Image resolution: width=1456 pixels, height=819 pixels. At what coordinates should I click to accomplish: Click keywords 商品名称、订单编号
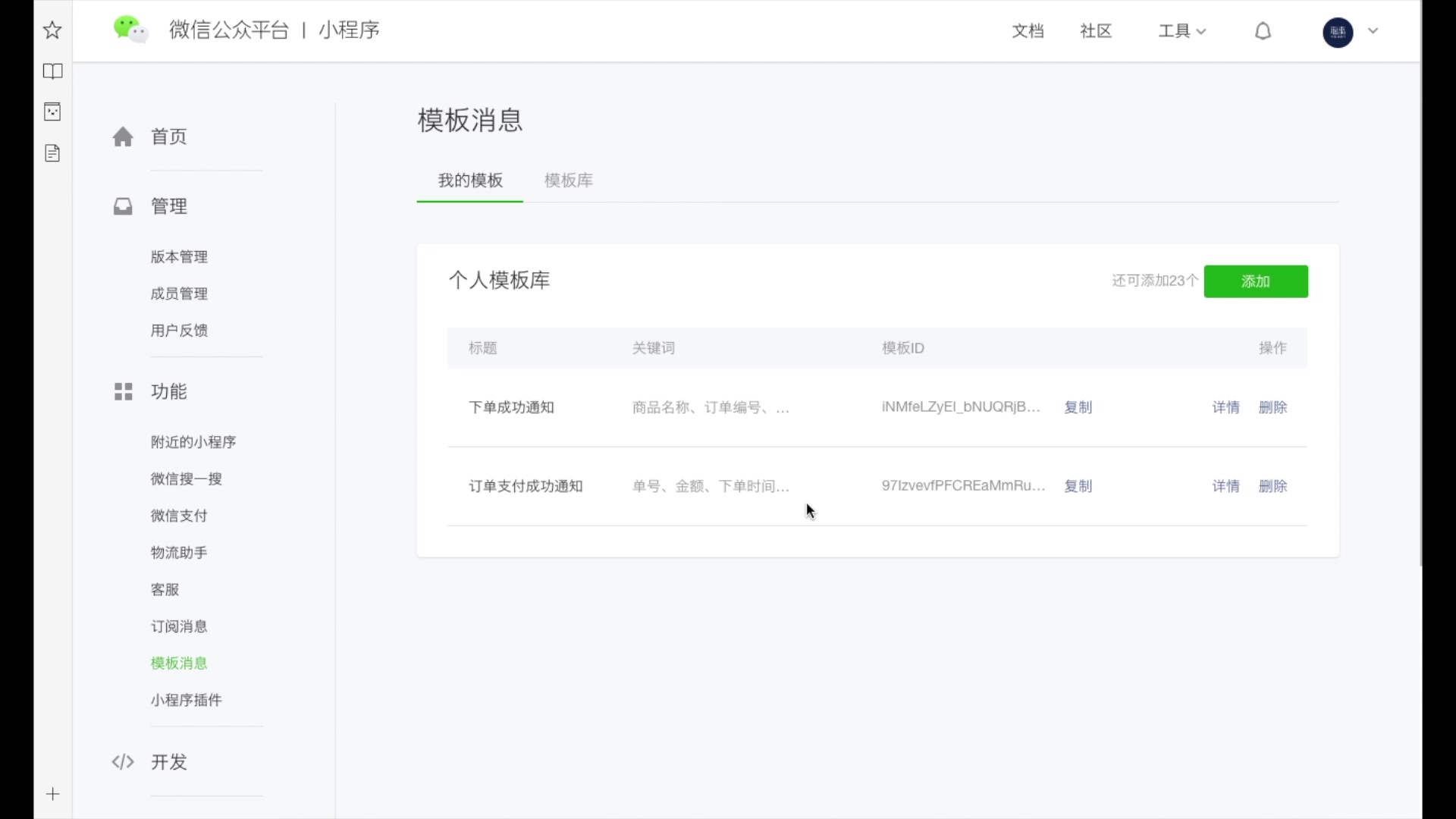[711, 407]
